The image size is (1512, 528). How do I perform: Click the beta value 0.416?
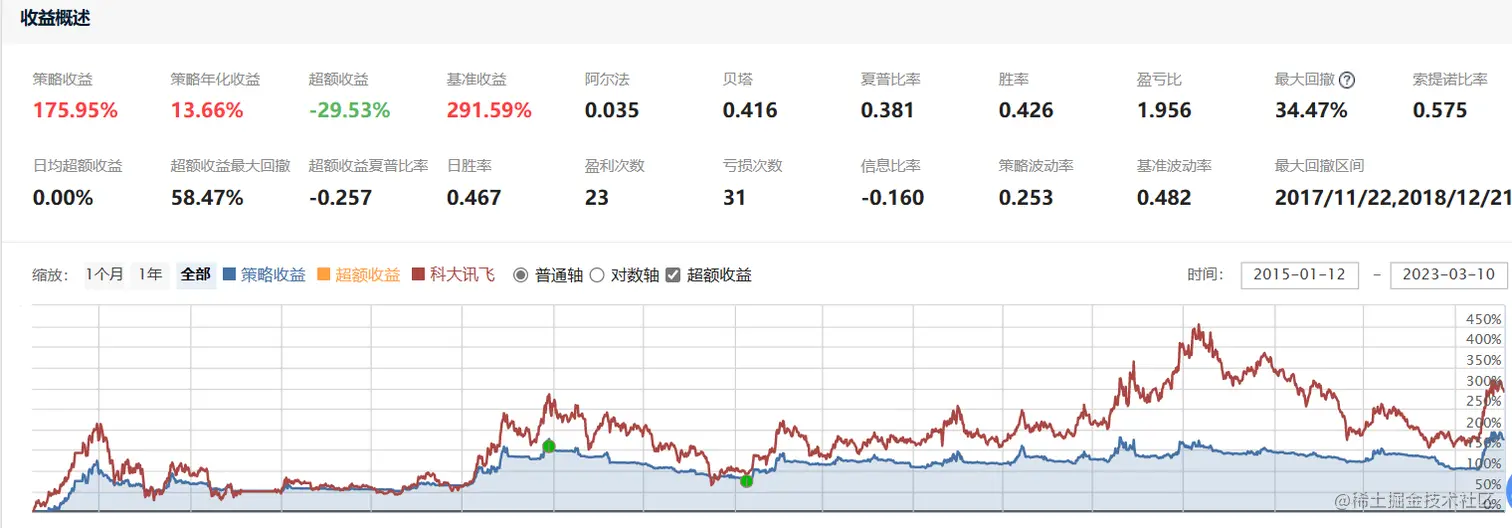tap(750, 110)
